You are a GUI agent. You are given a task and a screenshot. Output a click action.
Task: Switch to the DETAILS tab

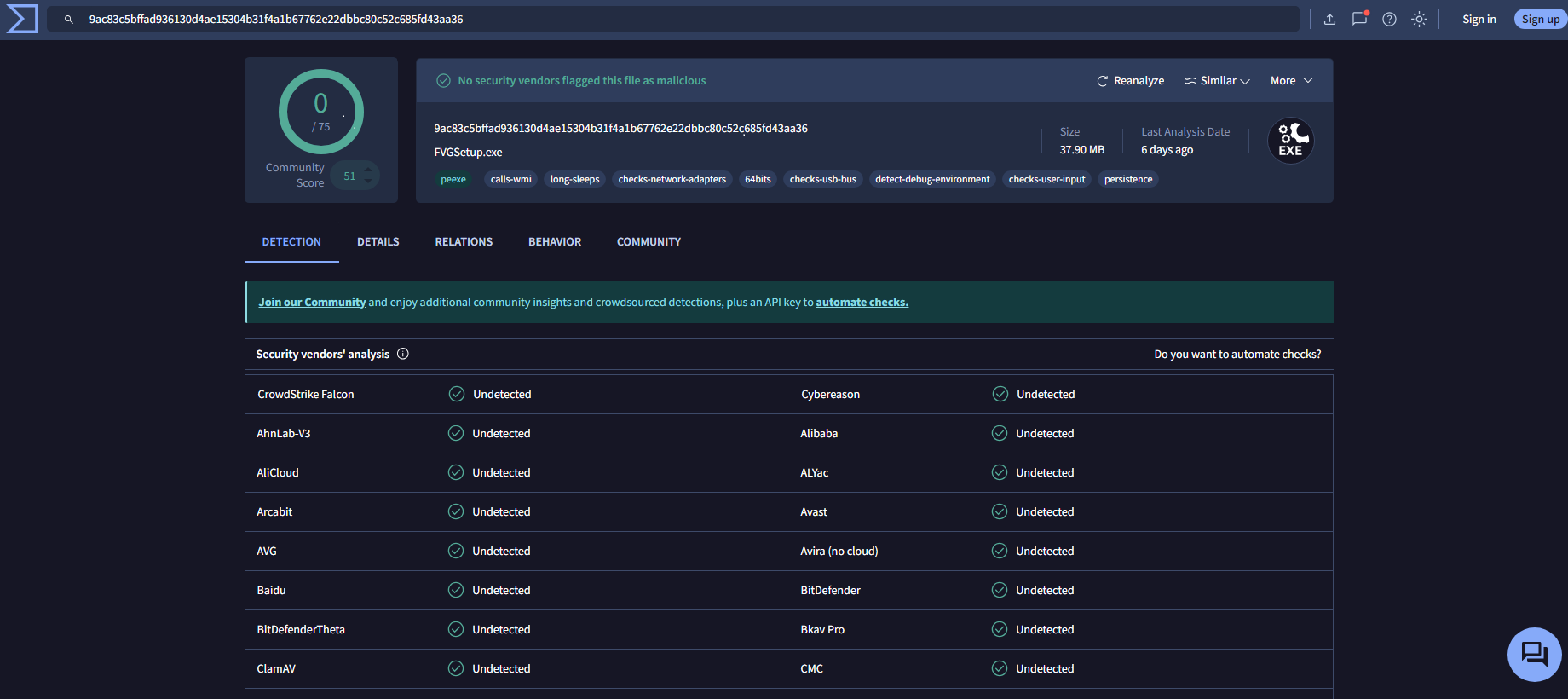(x=378, y=242)
